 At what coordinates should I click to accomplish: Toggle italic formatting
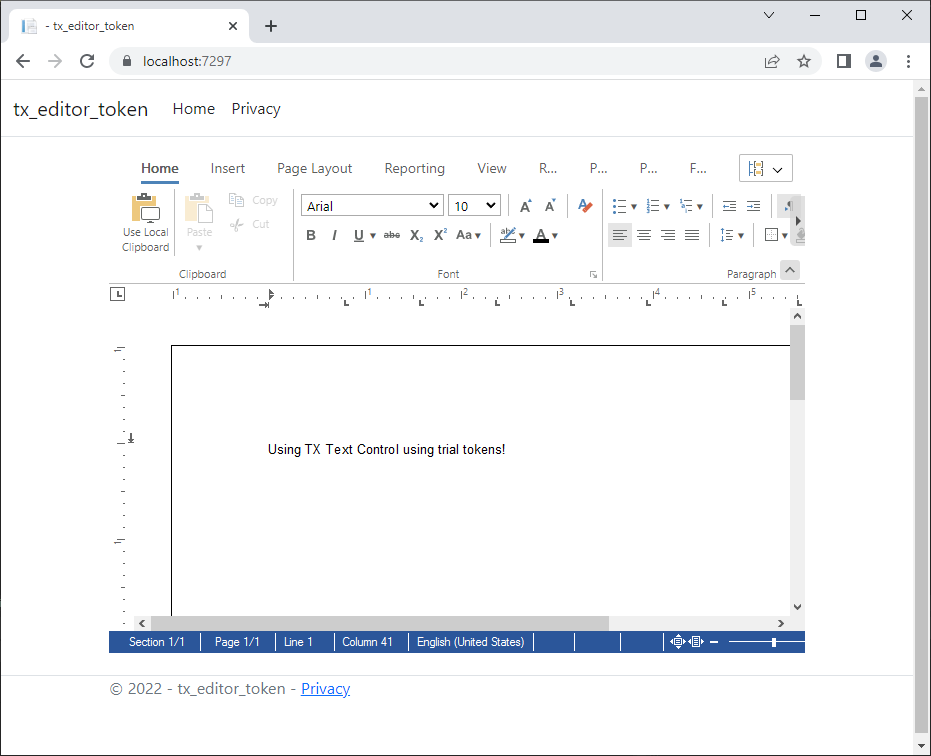pos(334,235)
